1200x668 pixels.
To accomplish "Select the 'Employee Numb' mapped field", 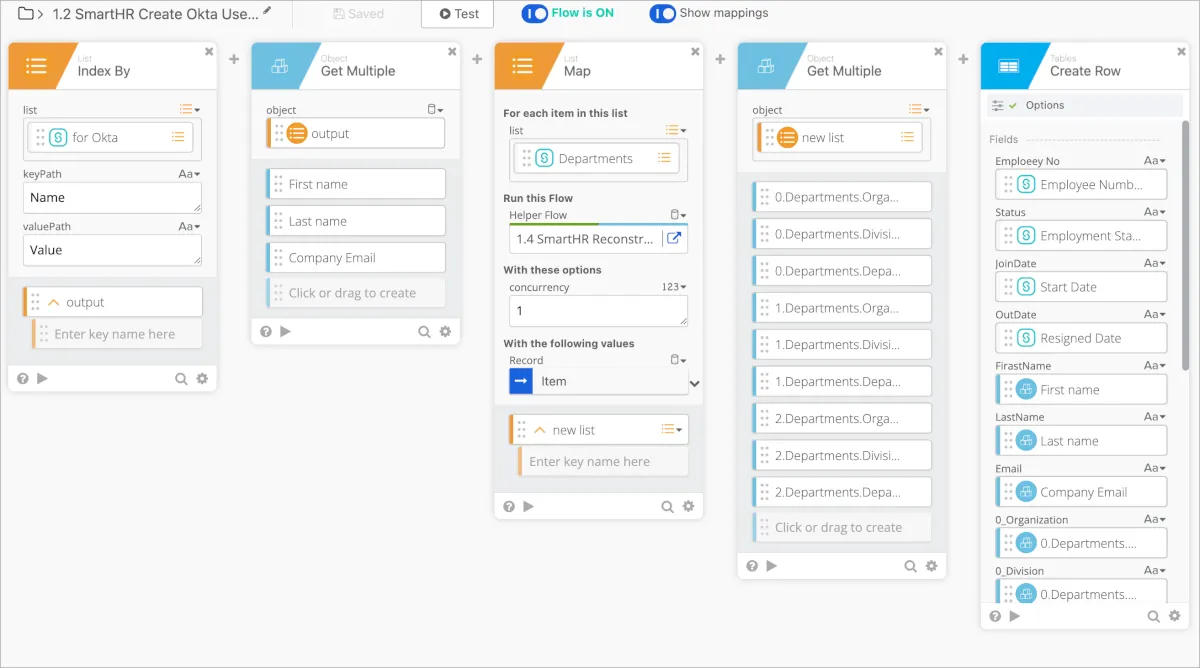I will pos(1082,185).
